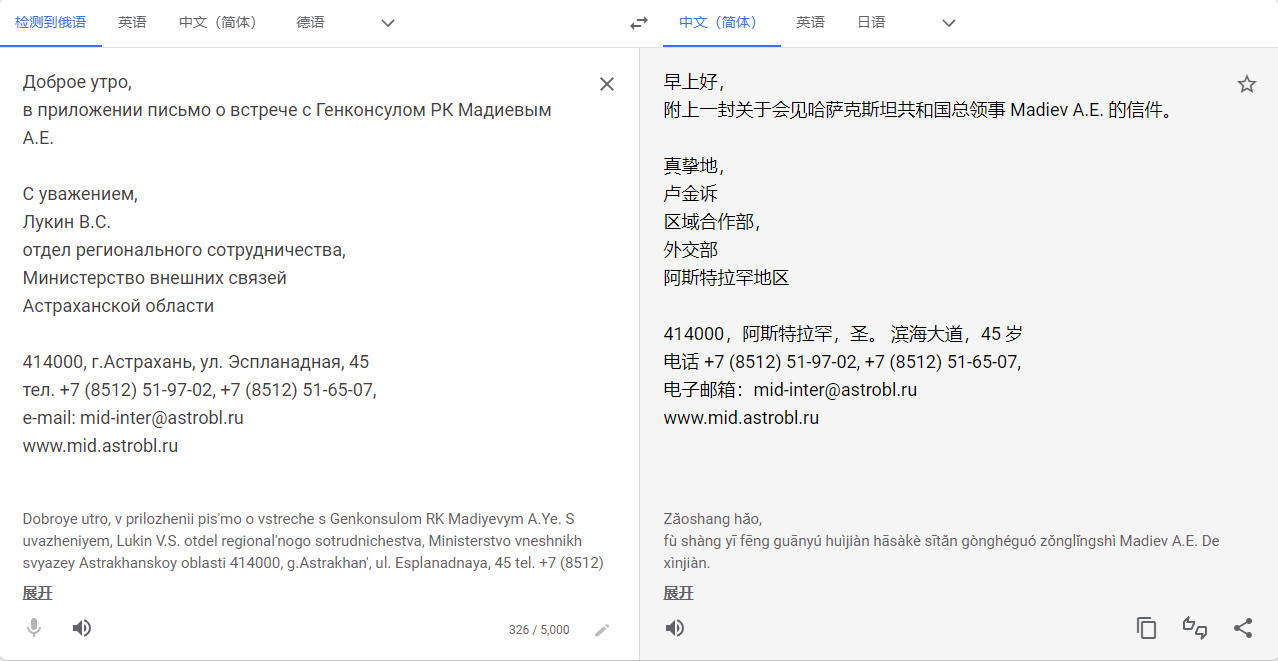This screenshot has height=661, width=1278.
Task: Click translated text '阿斯特拉罕地区'
Action: (726, 278)
